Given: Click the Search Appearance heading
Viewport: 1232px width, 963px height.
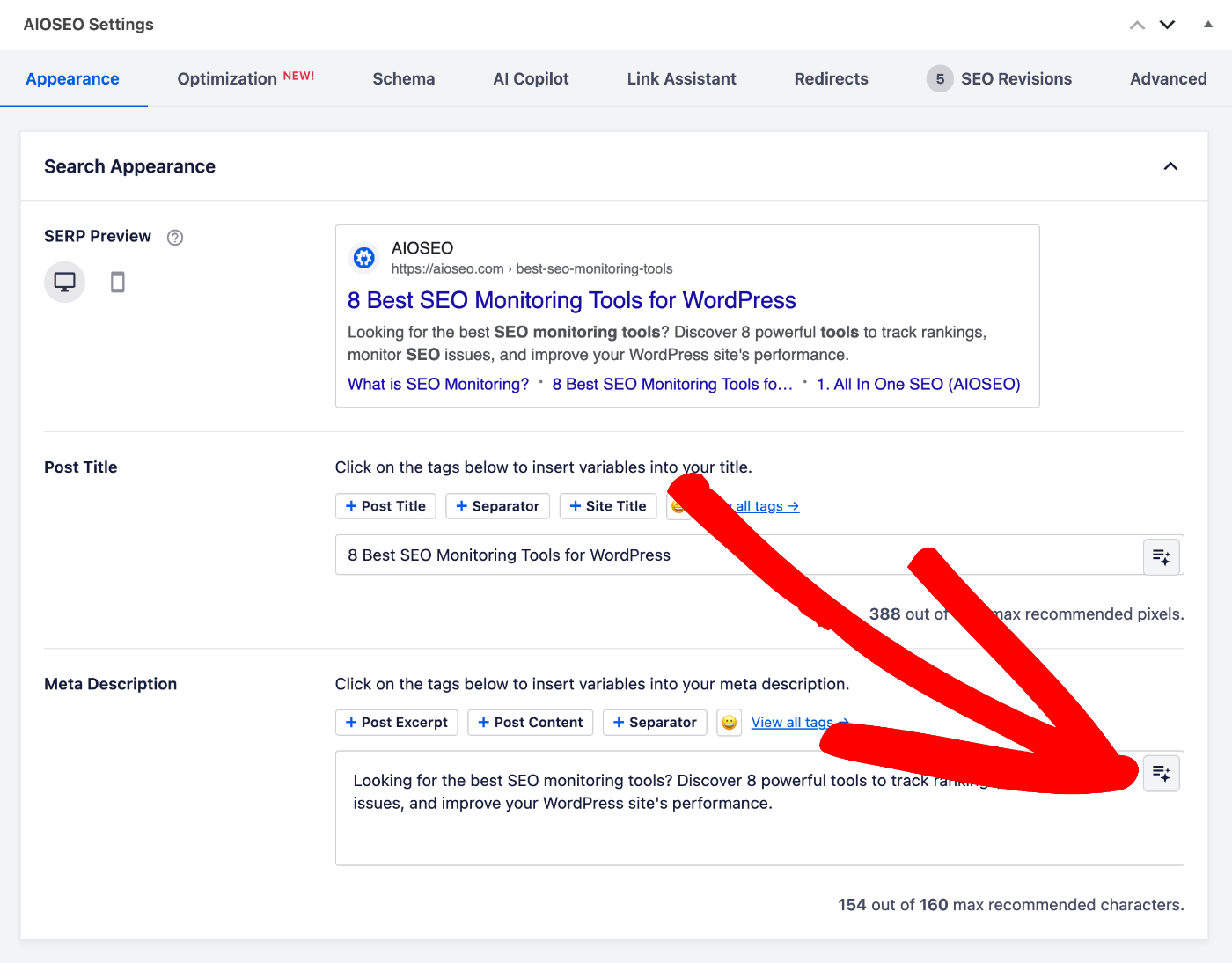Looking at the screenshot, I should [x=130, y=167].
